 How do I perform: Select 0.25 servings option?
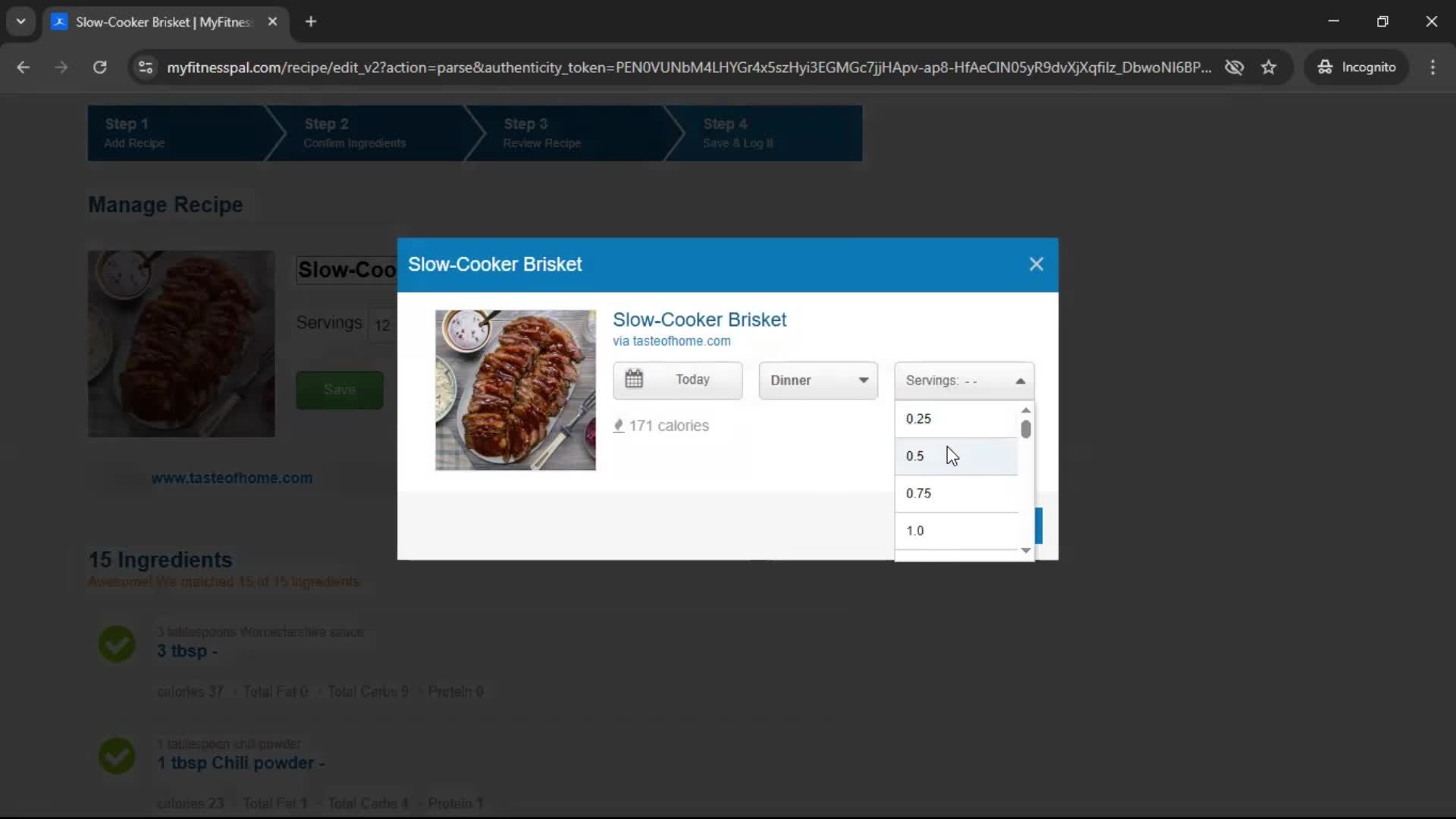pyautogui.click(x=956, y=419)
